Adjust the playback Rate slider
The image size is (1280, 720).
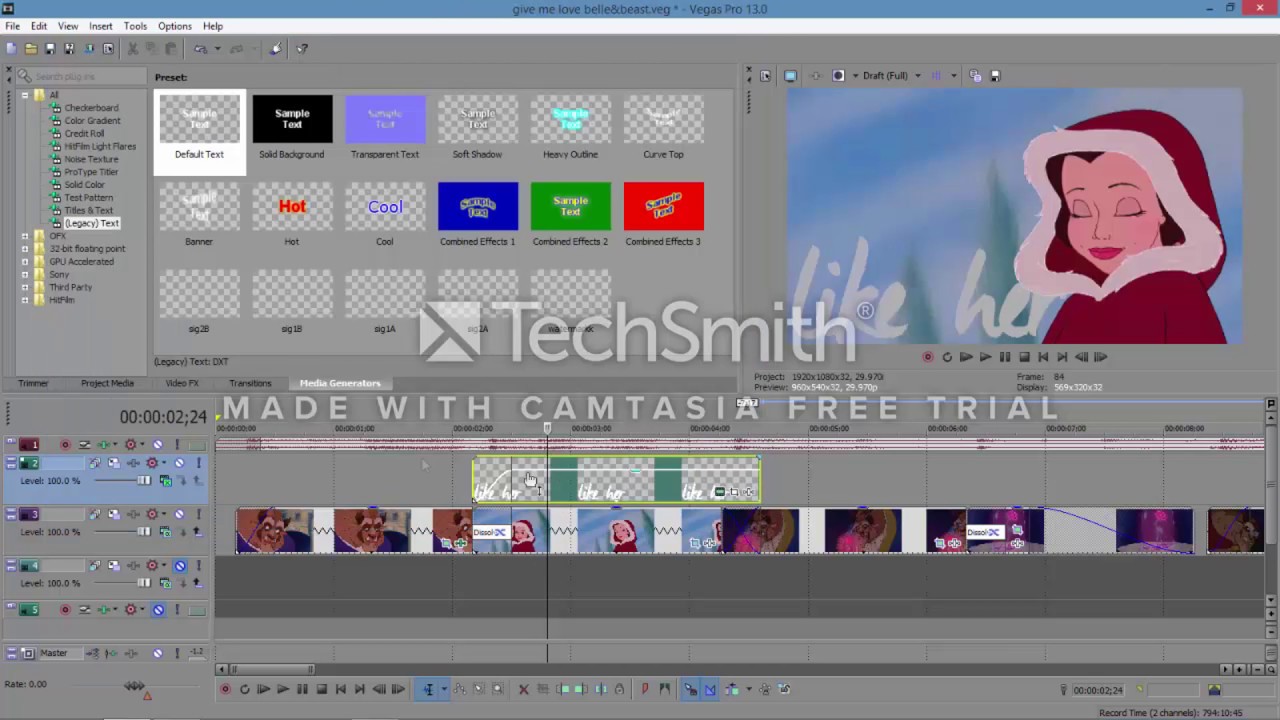coord(134,686)
